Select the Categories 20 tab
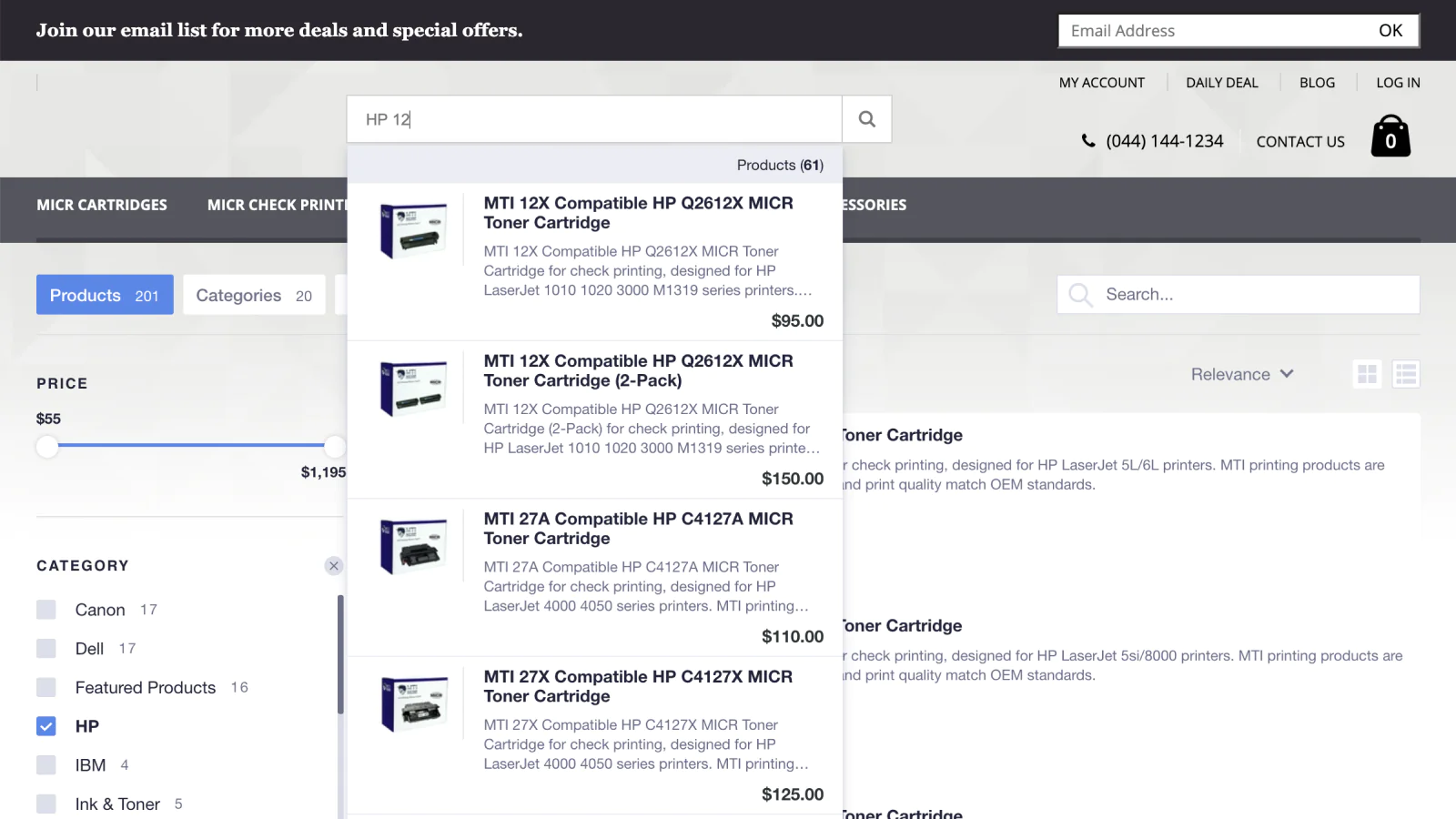The image size is (1456, 819). click(x=254, y=295)
